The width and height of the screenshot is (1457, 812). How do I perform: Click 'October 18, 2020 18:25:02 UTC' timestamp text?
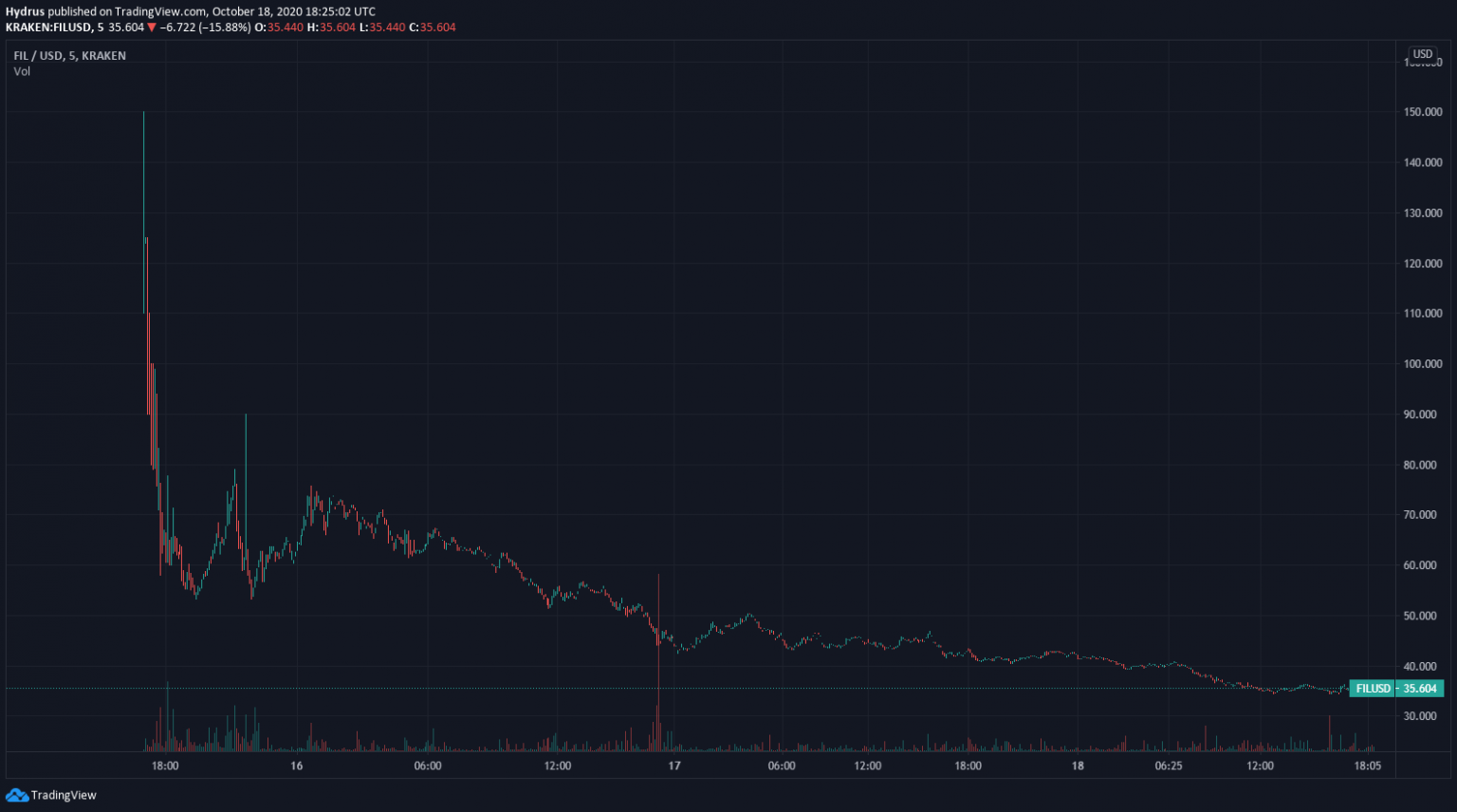[x=294, y=11]
